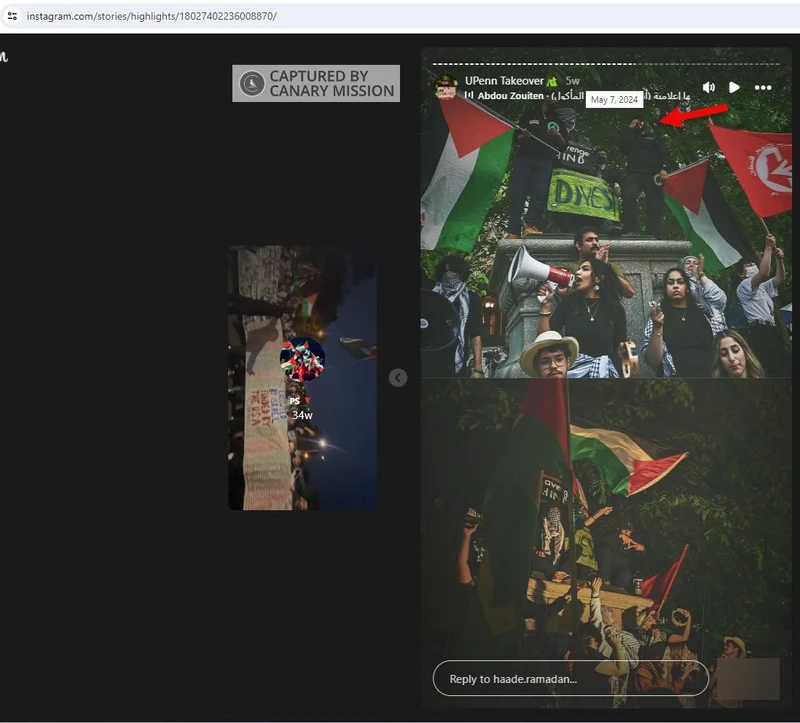Click the PS avatar in the previous story

[x=302, y=359]
